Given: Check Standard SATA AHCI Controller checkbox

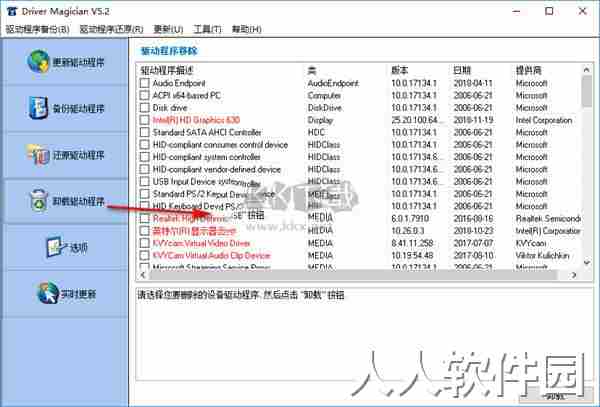Looking at the screenshot, I should (x=144, y=132).
